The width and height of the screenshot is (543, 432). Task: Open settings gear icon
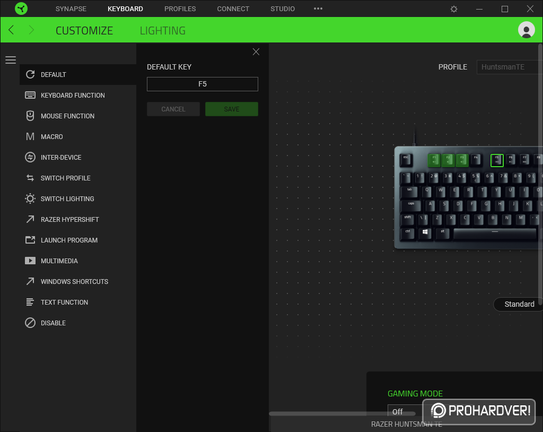454,9
